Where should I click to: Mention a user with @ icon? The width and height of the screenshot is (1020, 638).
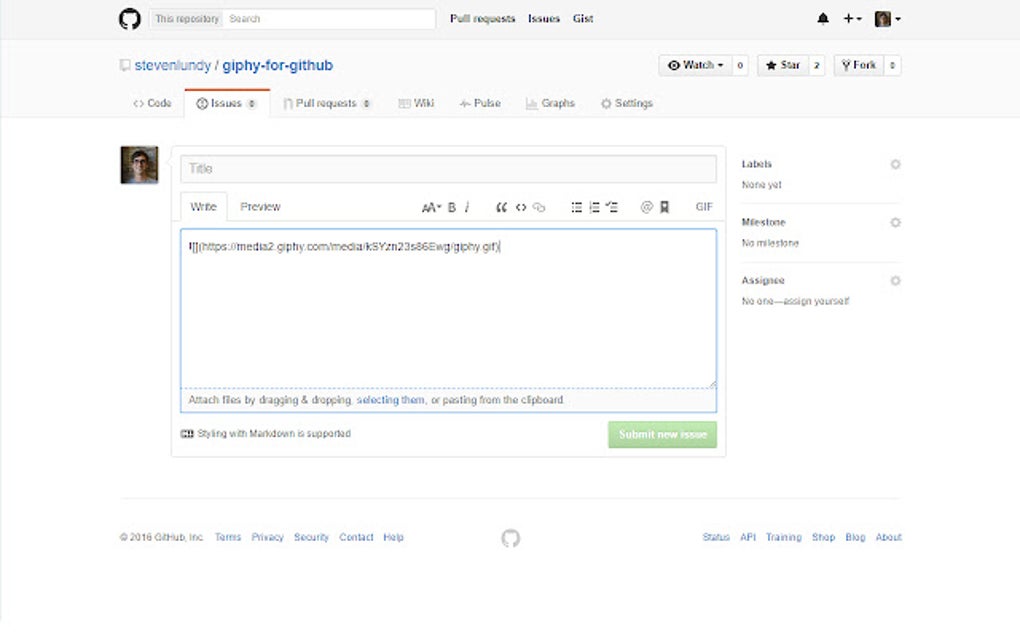(646, 207)
